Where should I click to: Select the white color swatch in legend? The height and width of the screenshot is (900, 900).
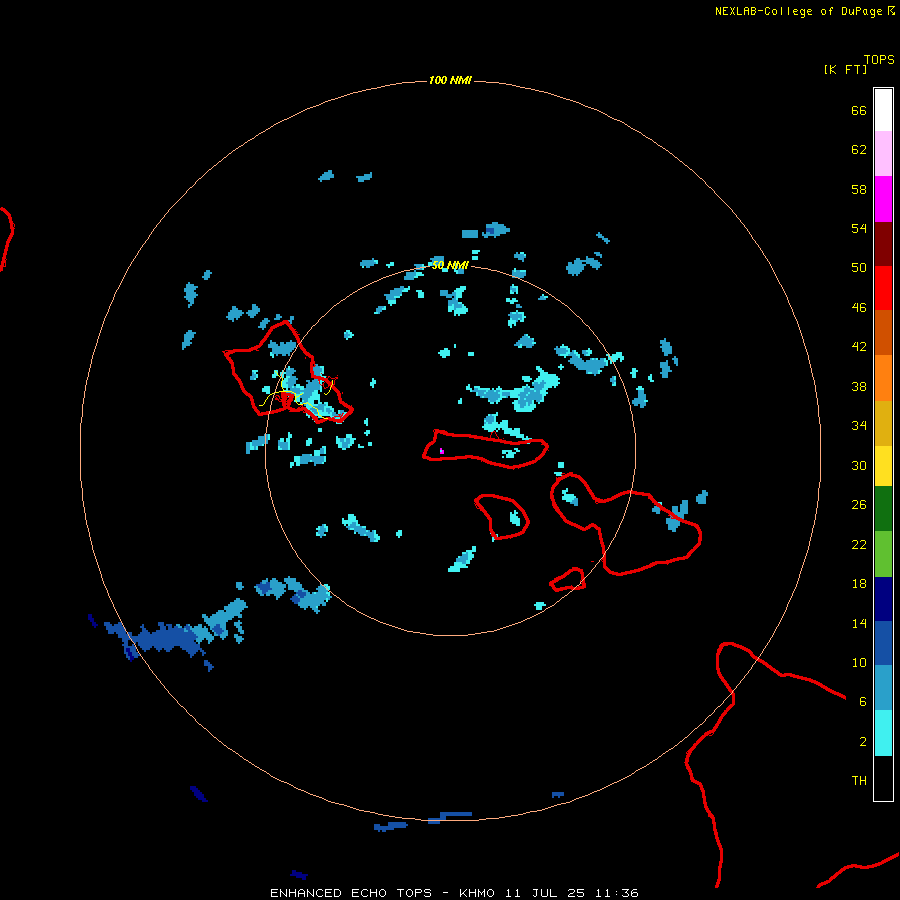(883, 110)
